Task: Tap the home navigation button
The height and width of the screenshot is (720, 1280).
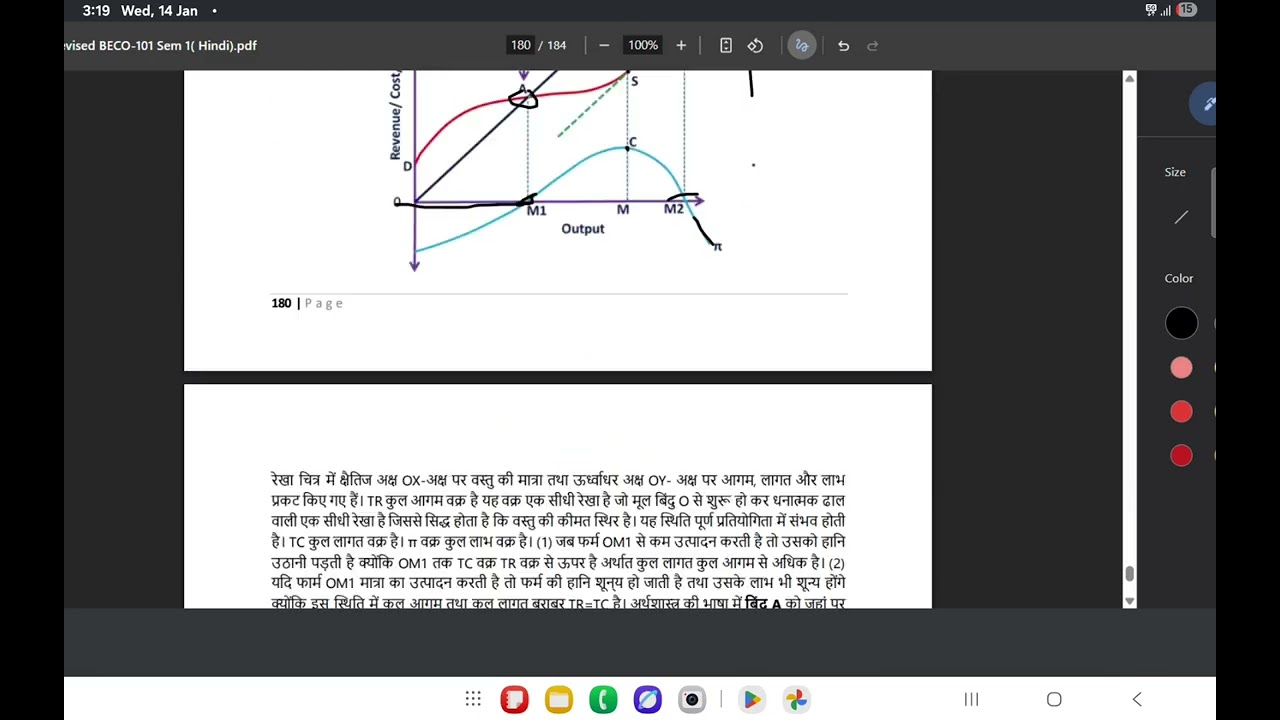Action: [1054, 699]
